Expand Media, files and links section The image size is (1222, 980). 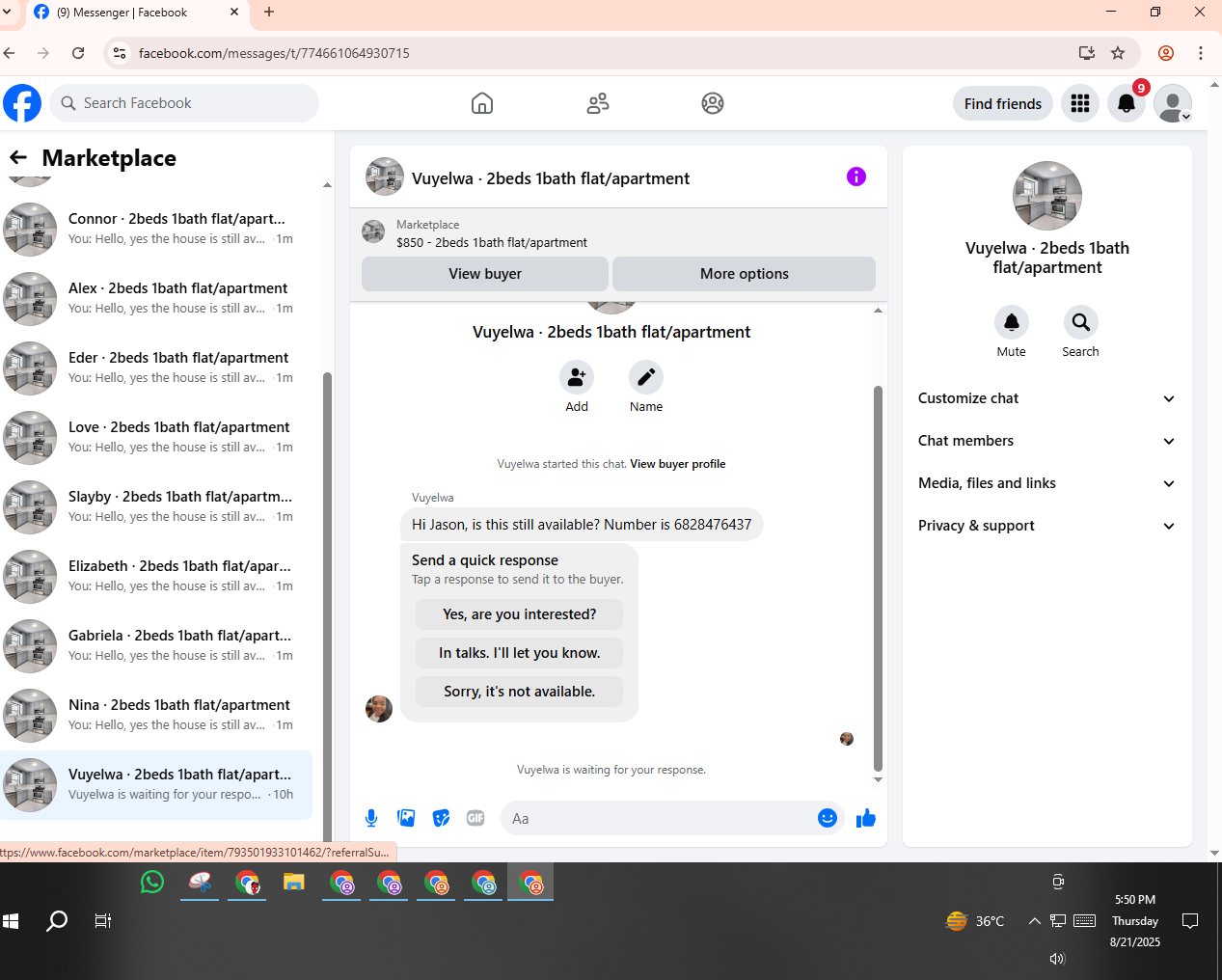coord(1047,483)
